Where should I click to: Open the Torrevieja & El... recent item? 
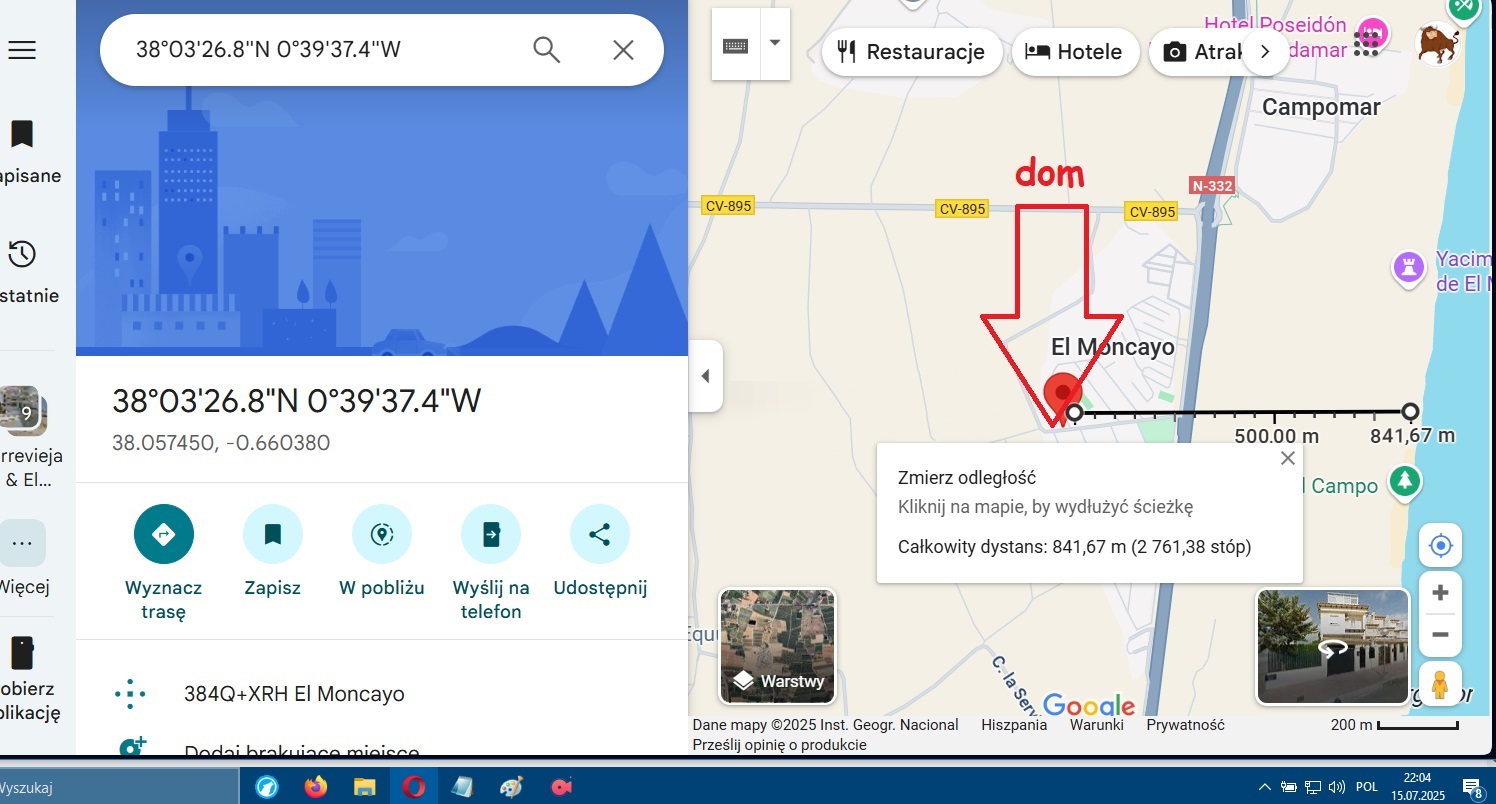tap(22, 437)
